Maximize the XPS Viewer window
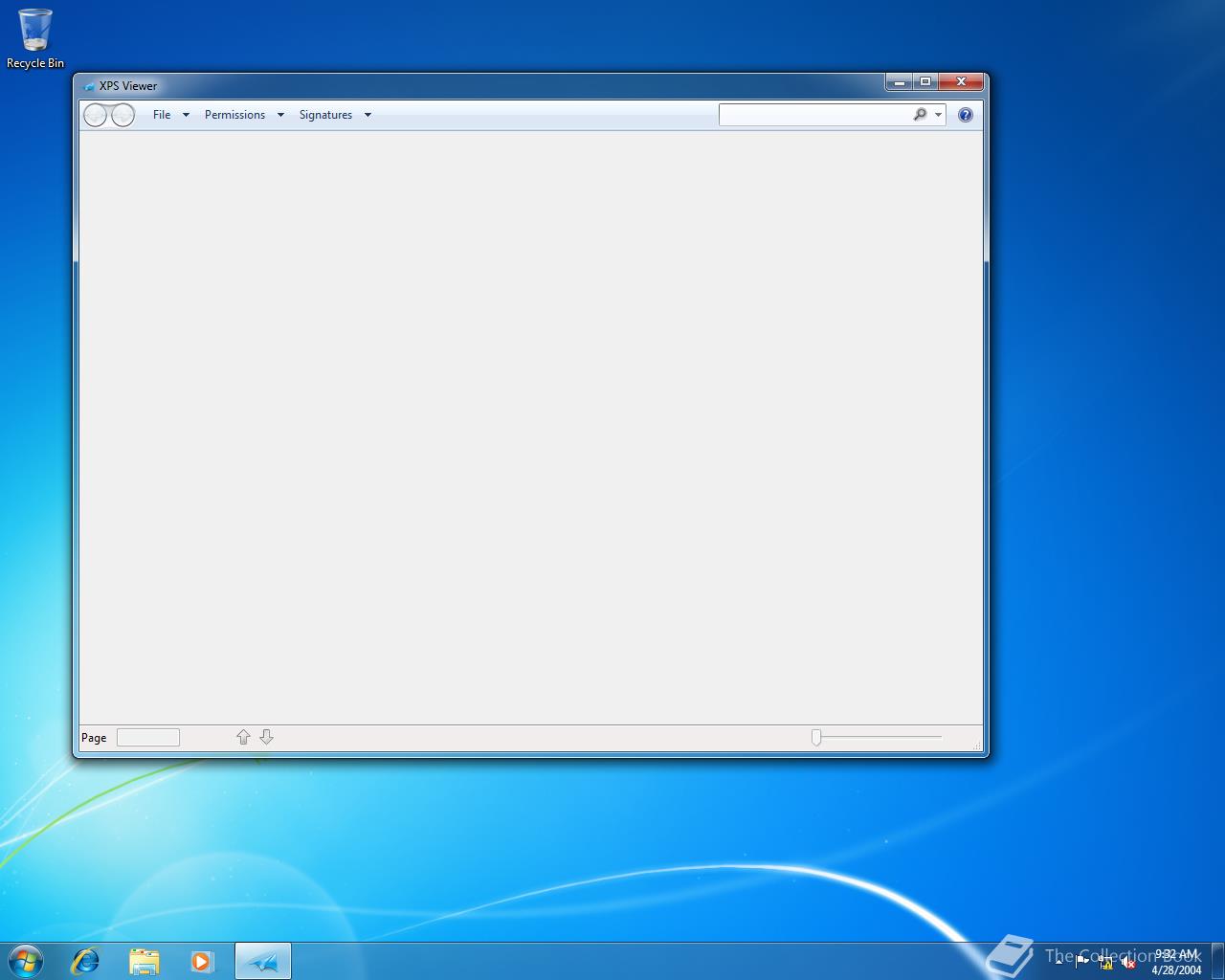1225x980 pixels. pos(925,82)
